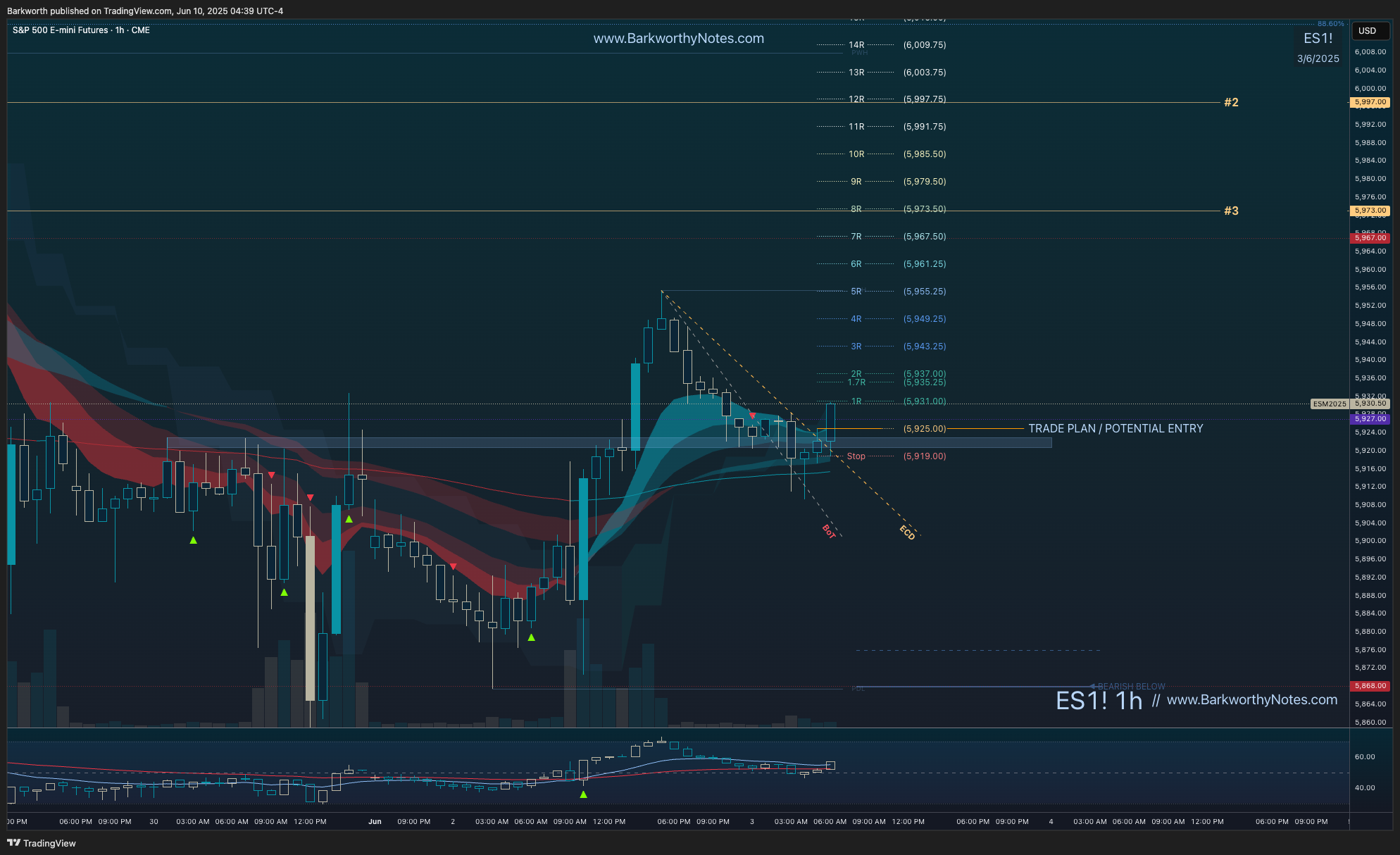Click the red BoT trendline label

(829, 532)
